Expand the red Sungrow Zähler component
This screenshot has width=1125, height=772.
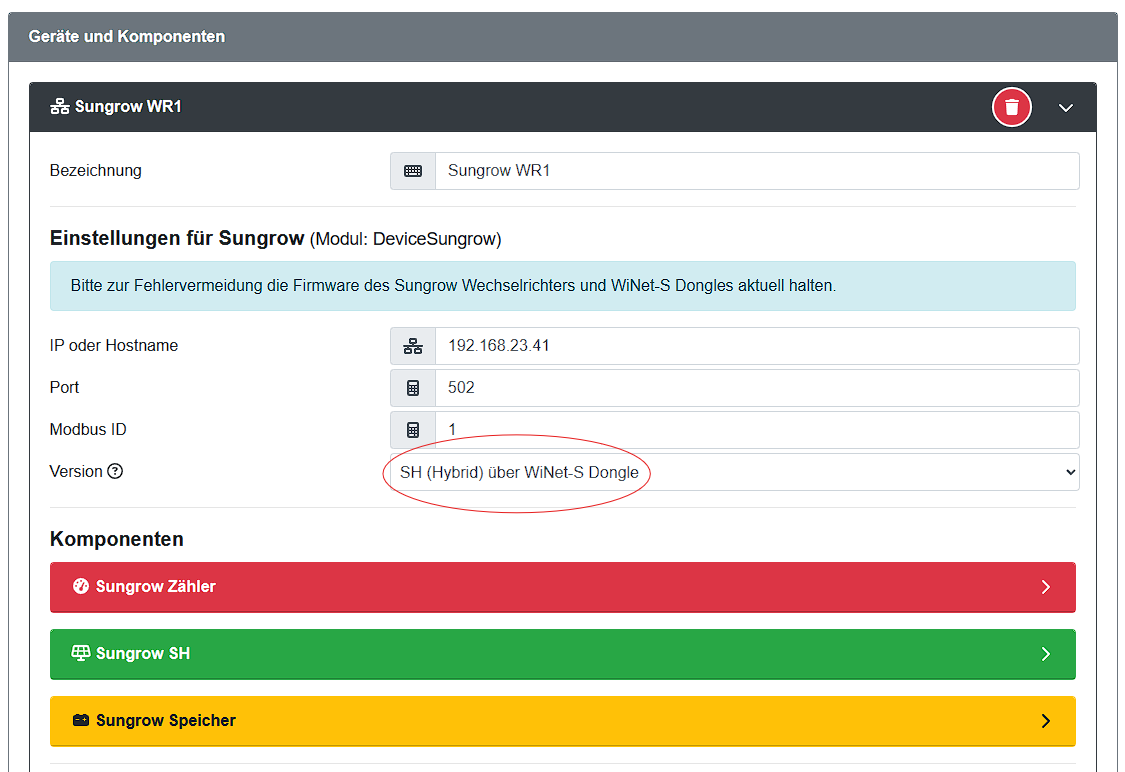tap(562, 587)
